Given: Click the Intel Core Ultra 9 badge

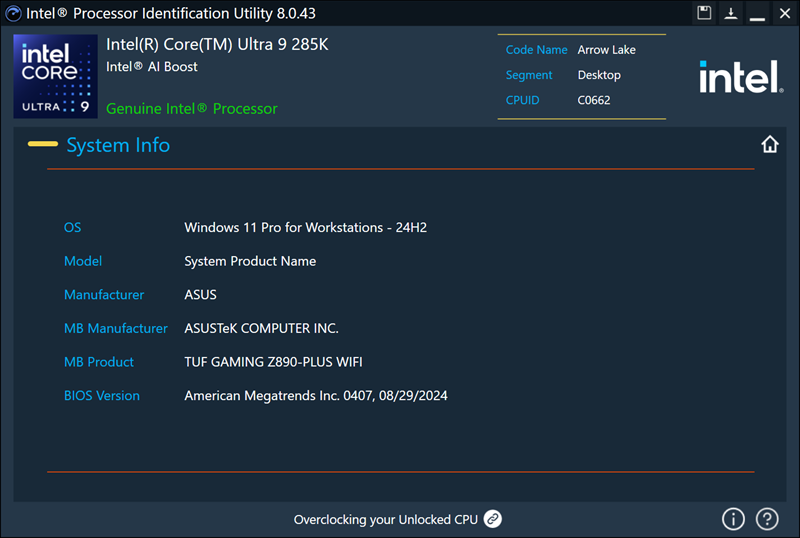Looking at the screenshot, I should (55, 76).
